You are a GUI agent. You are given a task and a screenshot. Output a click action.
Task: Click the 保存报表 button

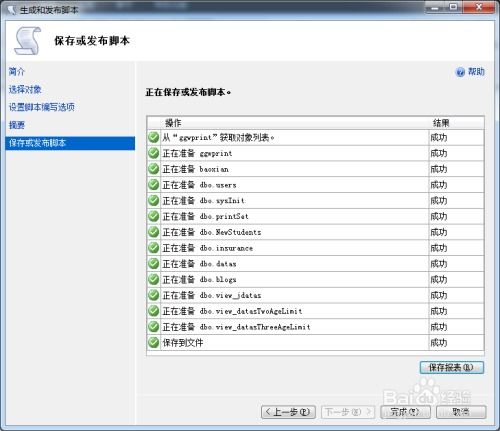pyautogui.click(x=452, y=367)
